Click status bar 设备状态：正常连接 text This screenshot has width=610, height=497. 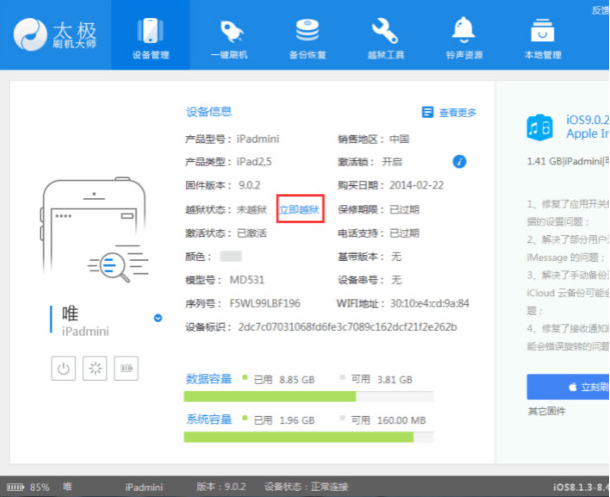coord(306,486)
